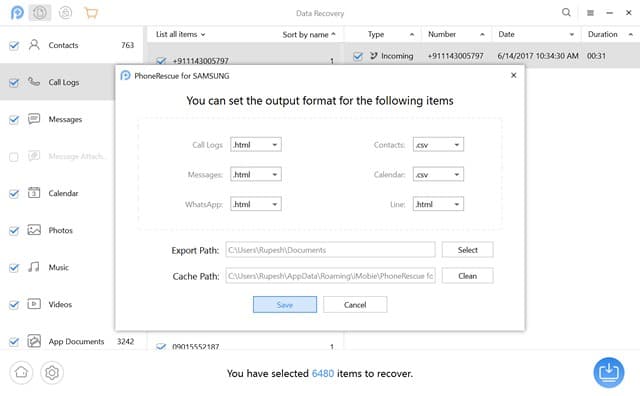Open the device recovery mode icon
The height and width of the screenshot is (396, 640).
40,13
